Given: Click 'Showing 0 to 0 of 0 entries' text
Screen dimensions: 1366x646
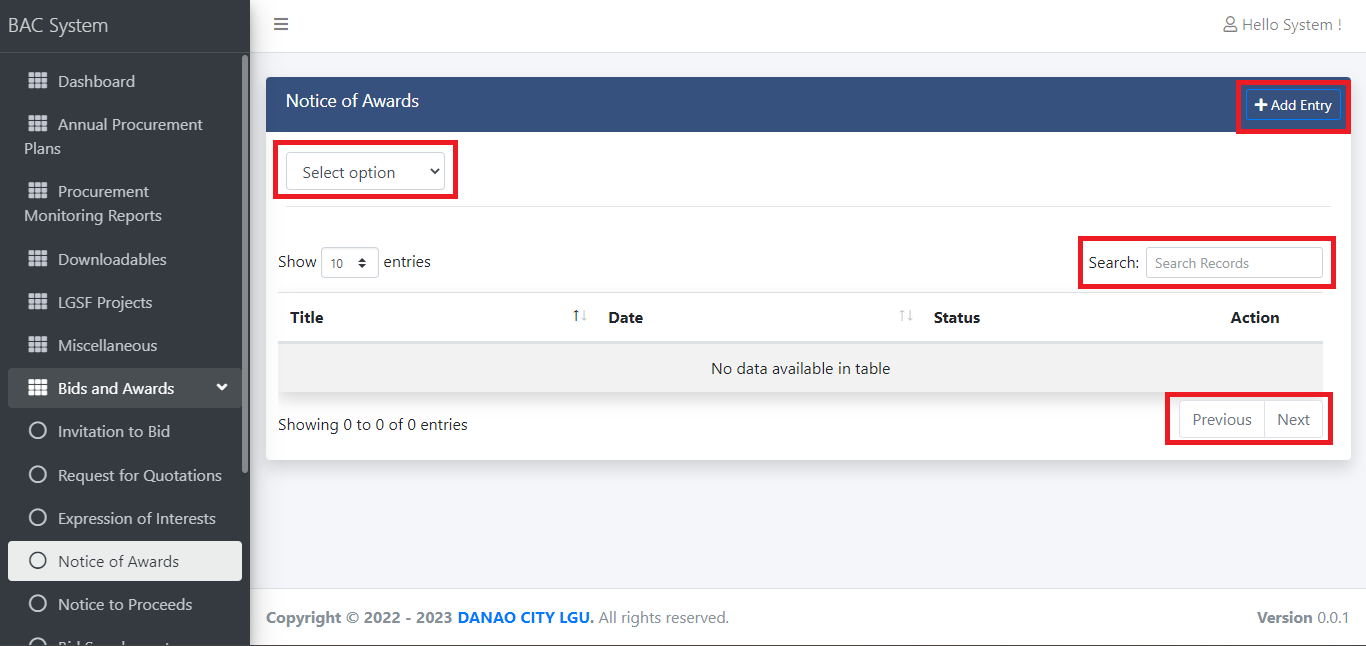Looking at the screenshot, I should (x=373, y=424).
